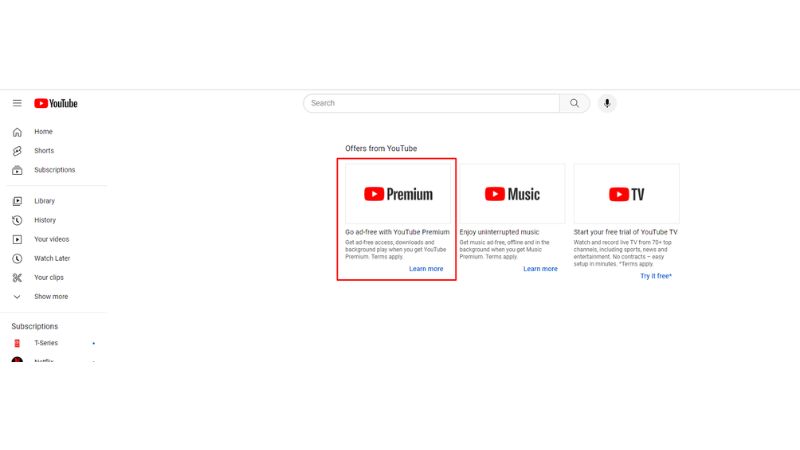Click 'Go ad-free with YouTube Premium' heading
800x450 pixels.
(397, 232)
